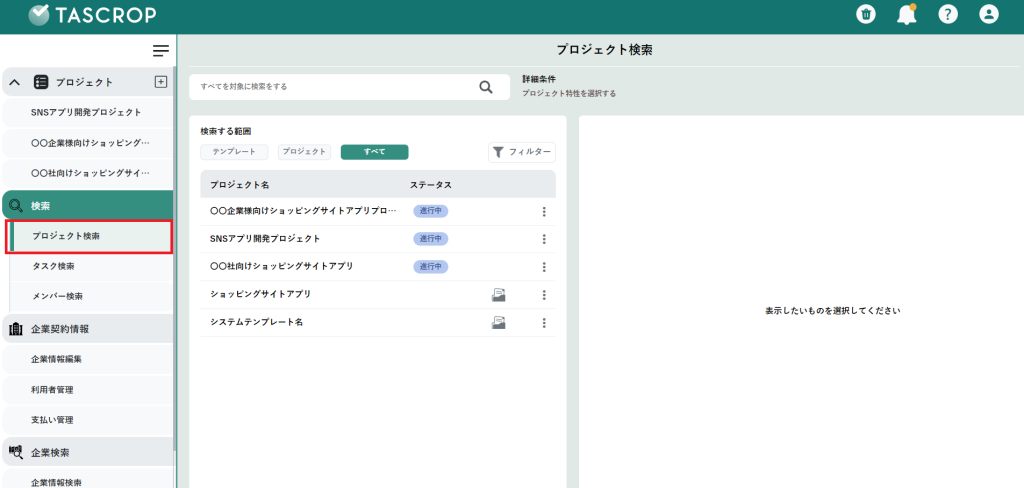Open 企業情報編集 in sidebar
The width and height of the screenshot is (1024, 488).
point(88,359)
